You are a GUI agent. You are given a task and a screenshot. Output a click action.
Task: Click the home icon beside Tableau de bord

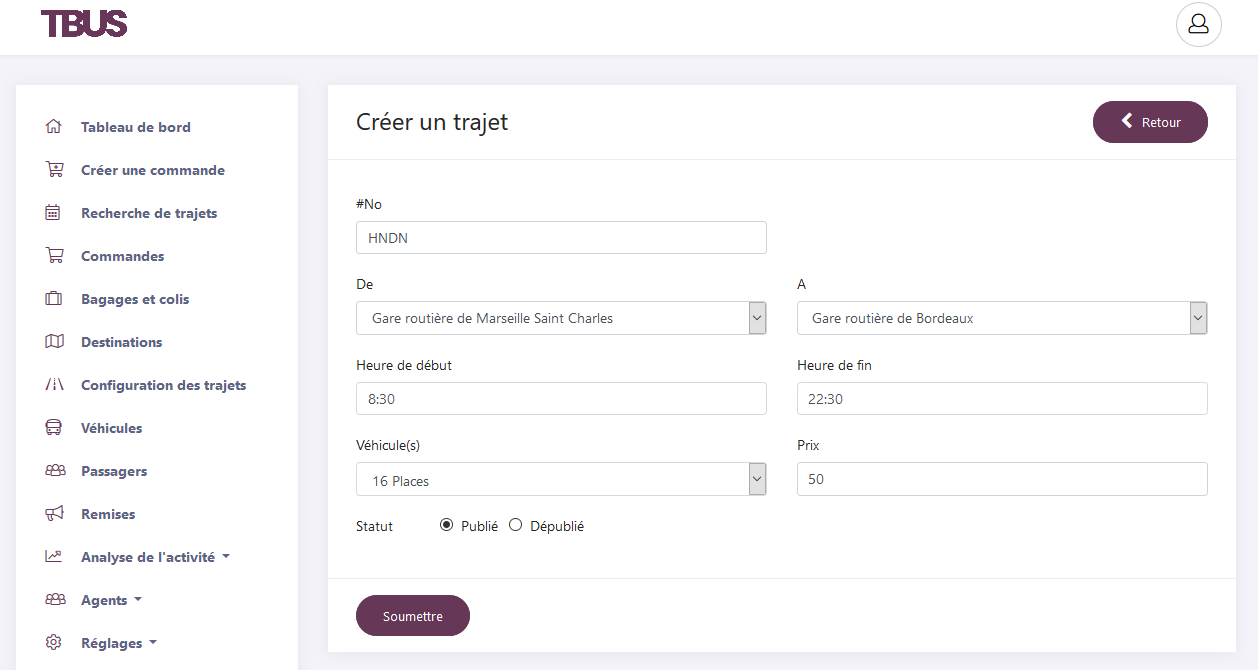[x=54, y=127]
